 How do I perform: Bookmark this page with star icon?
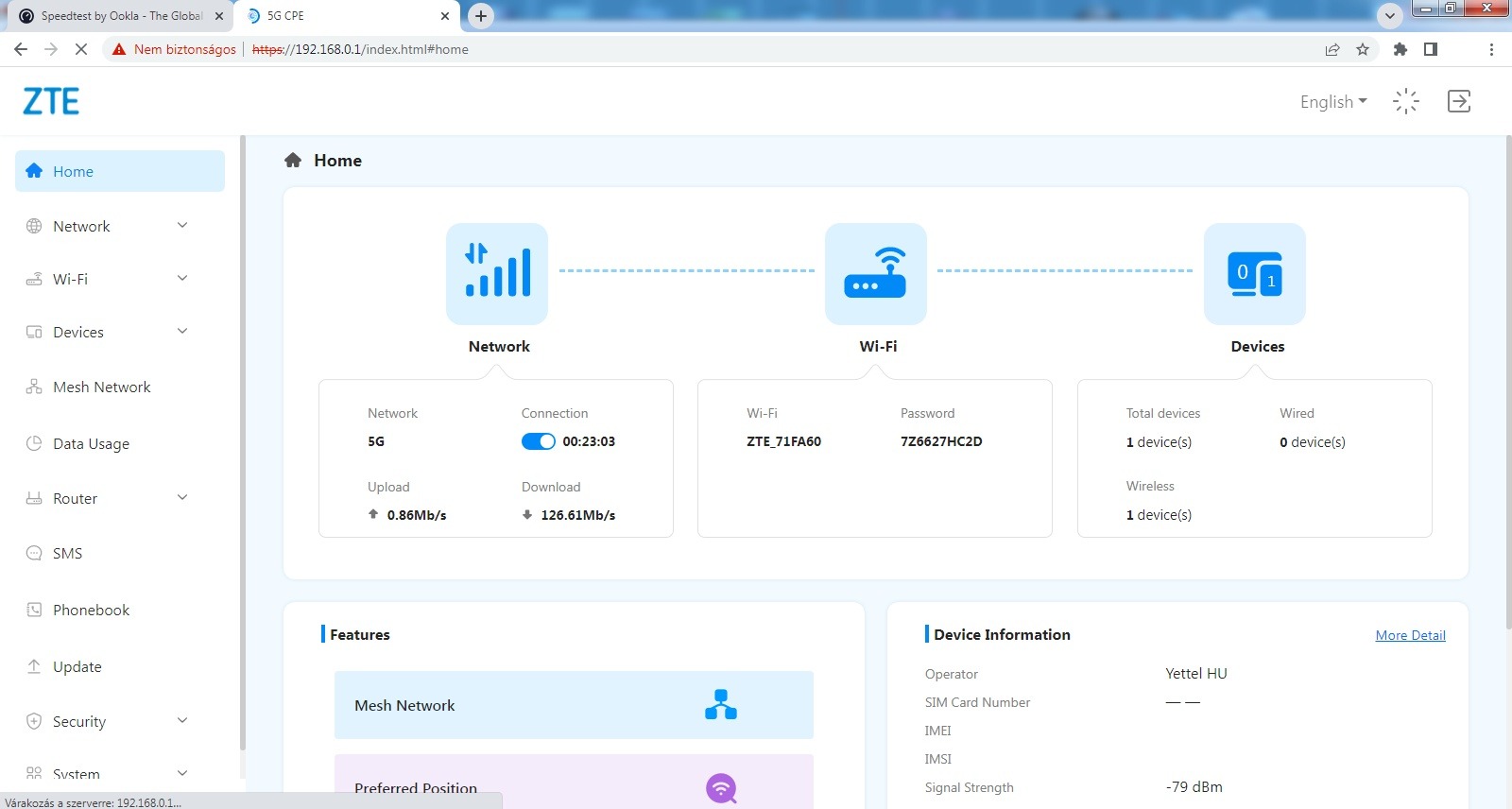click(x=1363, y=49)
